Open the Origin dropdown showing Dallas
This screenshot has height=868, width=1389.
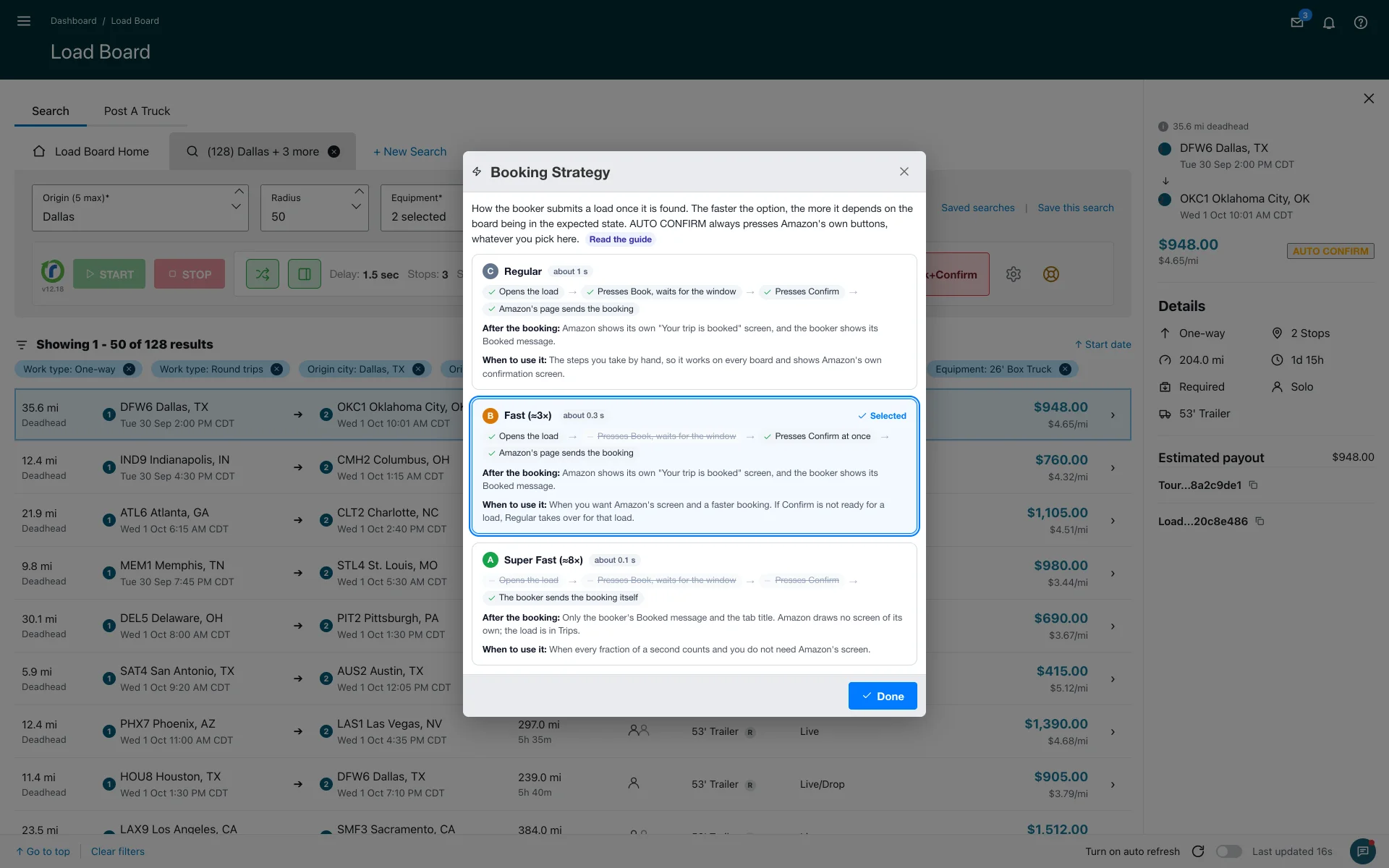coord(140,208)
